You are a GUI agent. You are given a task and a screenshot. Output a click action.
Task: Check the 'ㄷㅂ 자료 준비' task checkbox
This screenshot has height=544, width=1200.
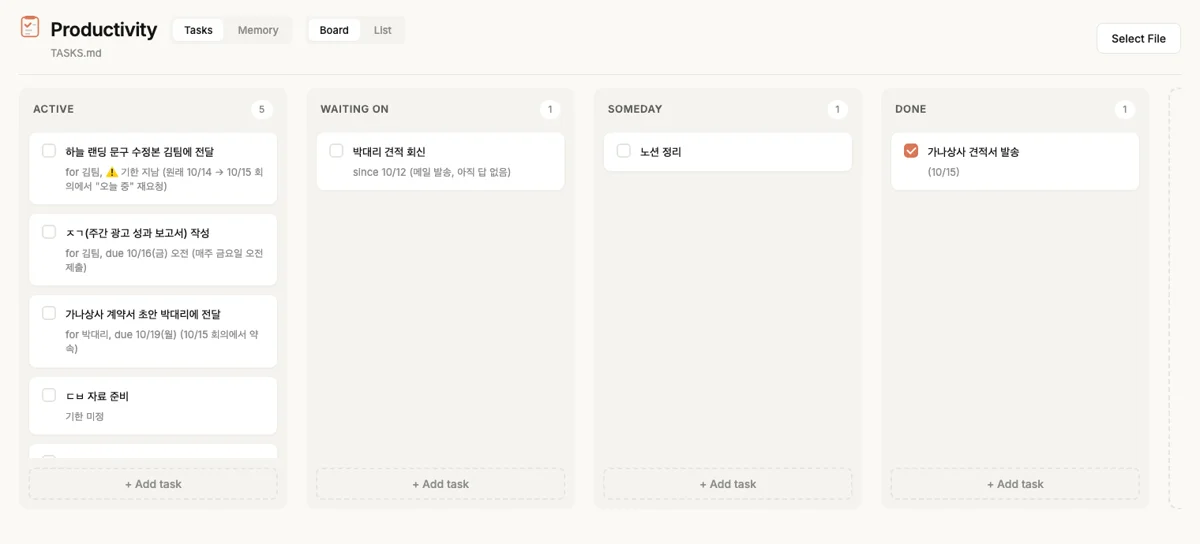coord(49,395)
